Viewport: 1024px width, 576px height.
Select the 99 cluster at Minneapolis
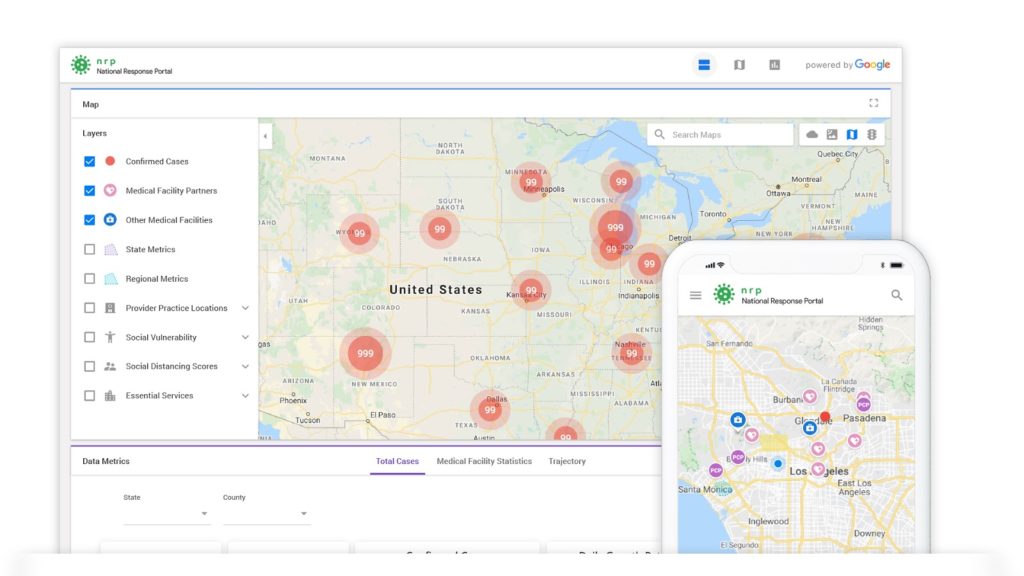coord(531,182)
